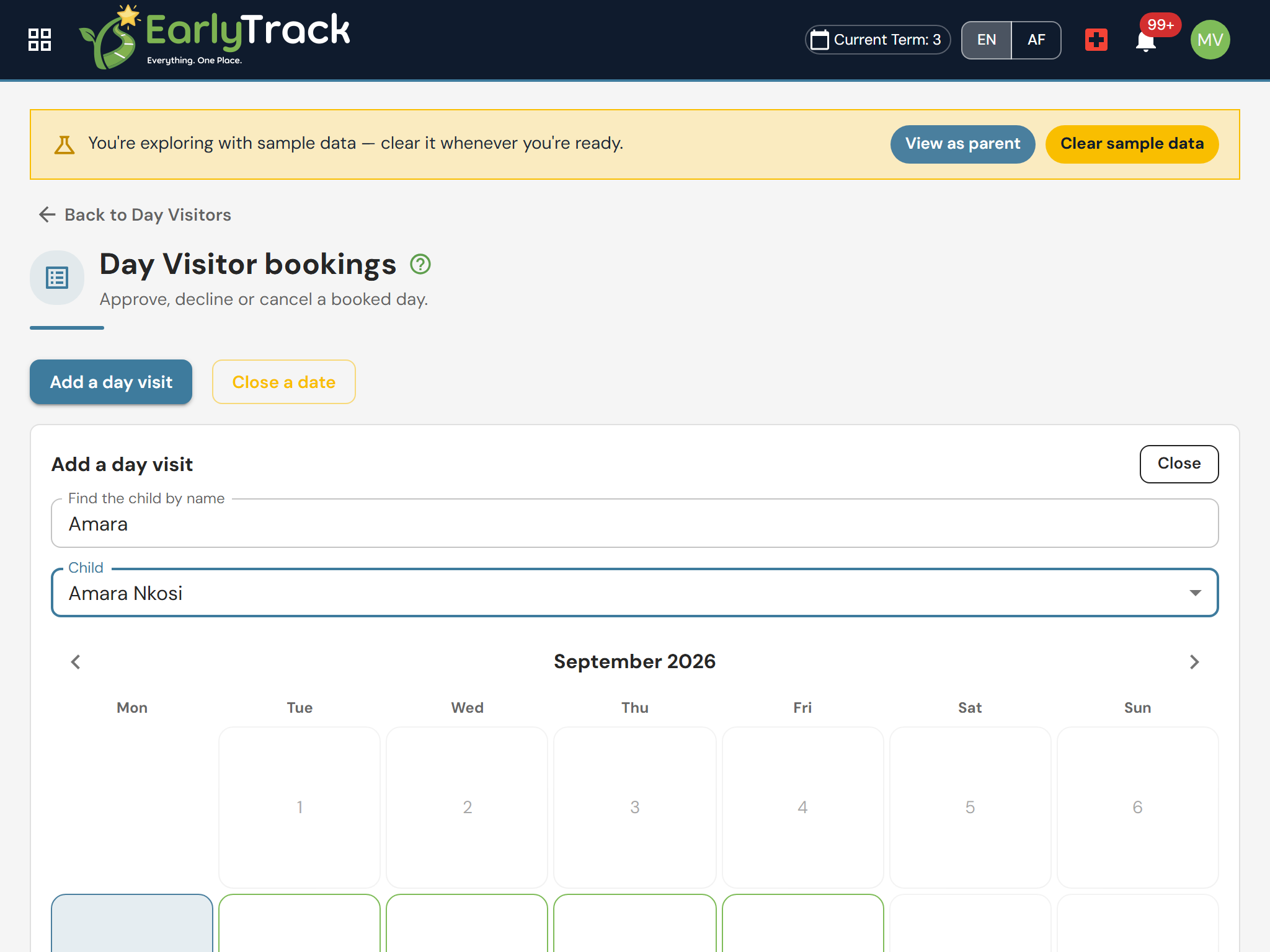Screen dimensions: 1270x952
Task: Select September 4 in the calendar
Action: 802,807
